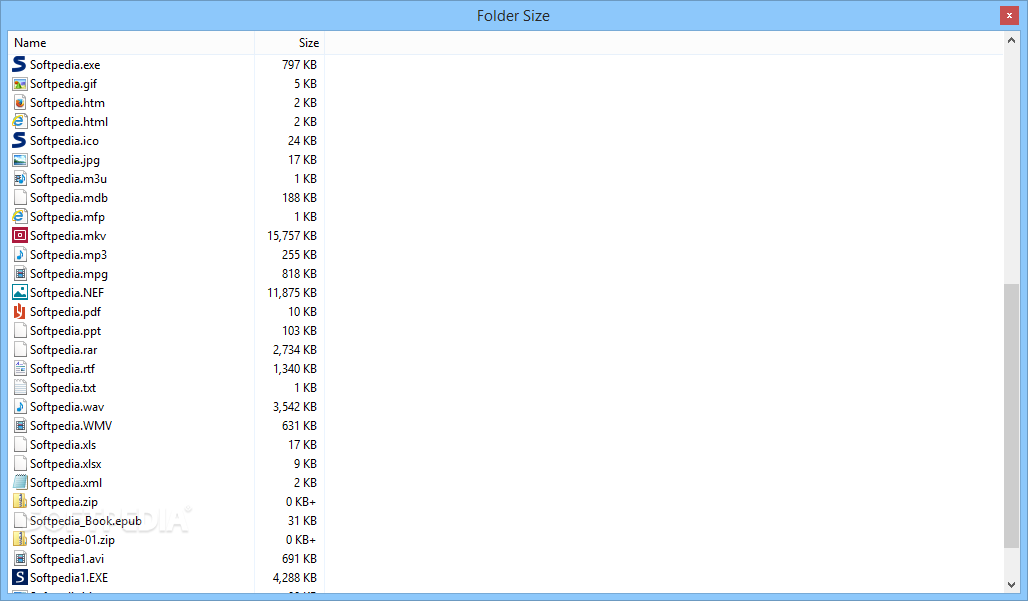Select the Softpedia.mkv video icon
The height and width of the screenshot is (601, 1028).
pyautogui.click(x=20, y=236)
